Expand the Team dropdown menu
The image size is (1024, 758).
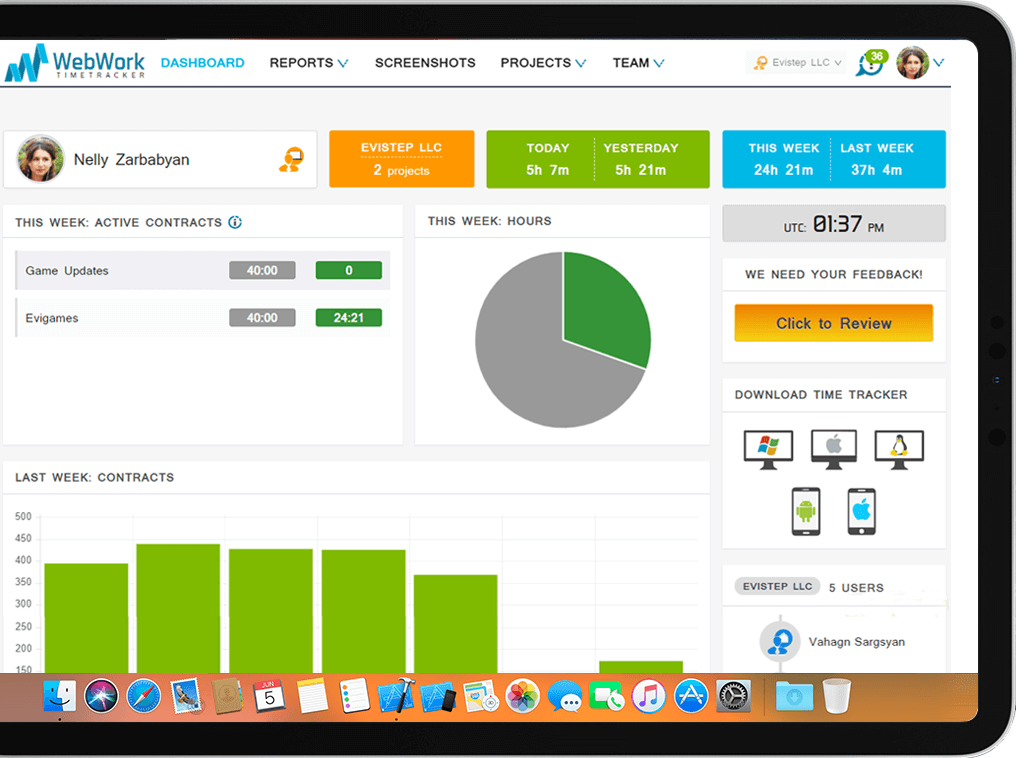coord(638,63)
